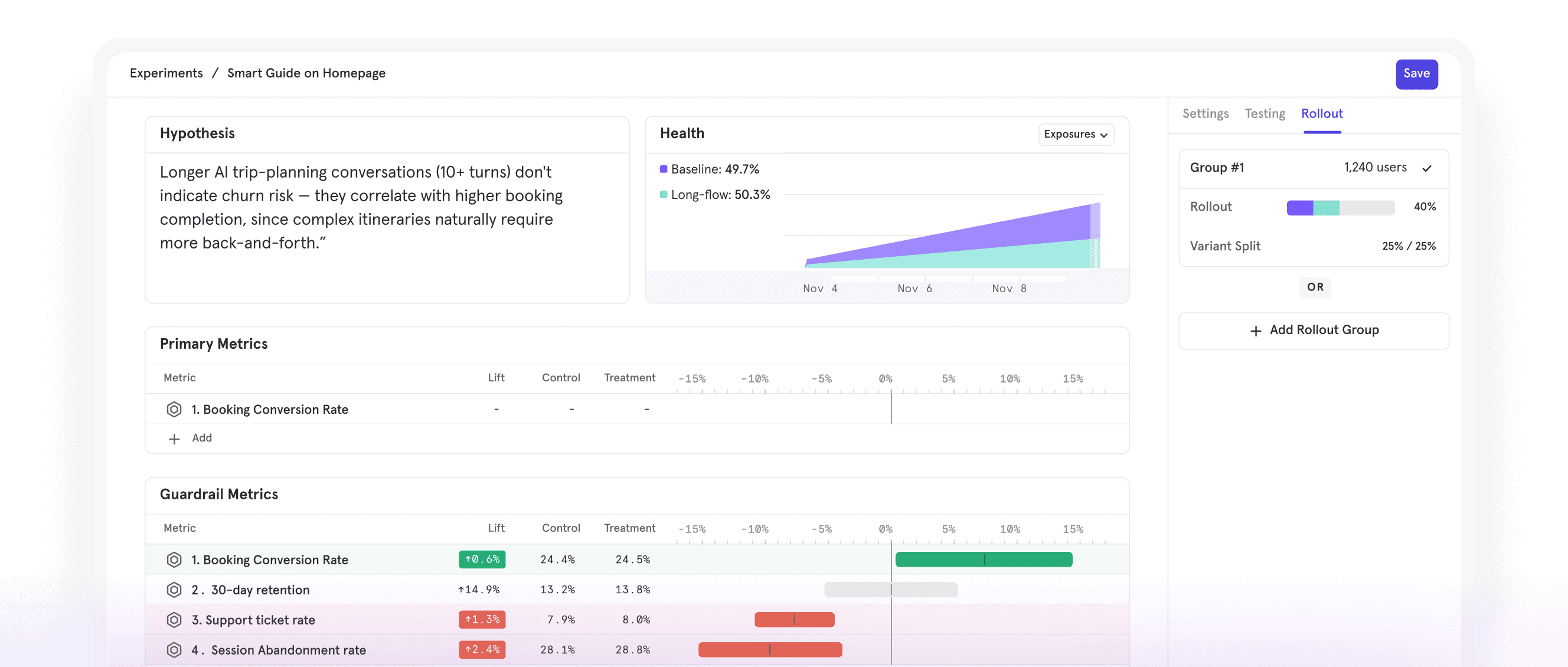
Task: Click the 25% / 25% Variant Split value
Action: tap(1409, 247)
